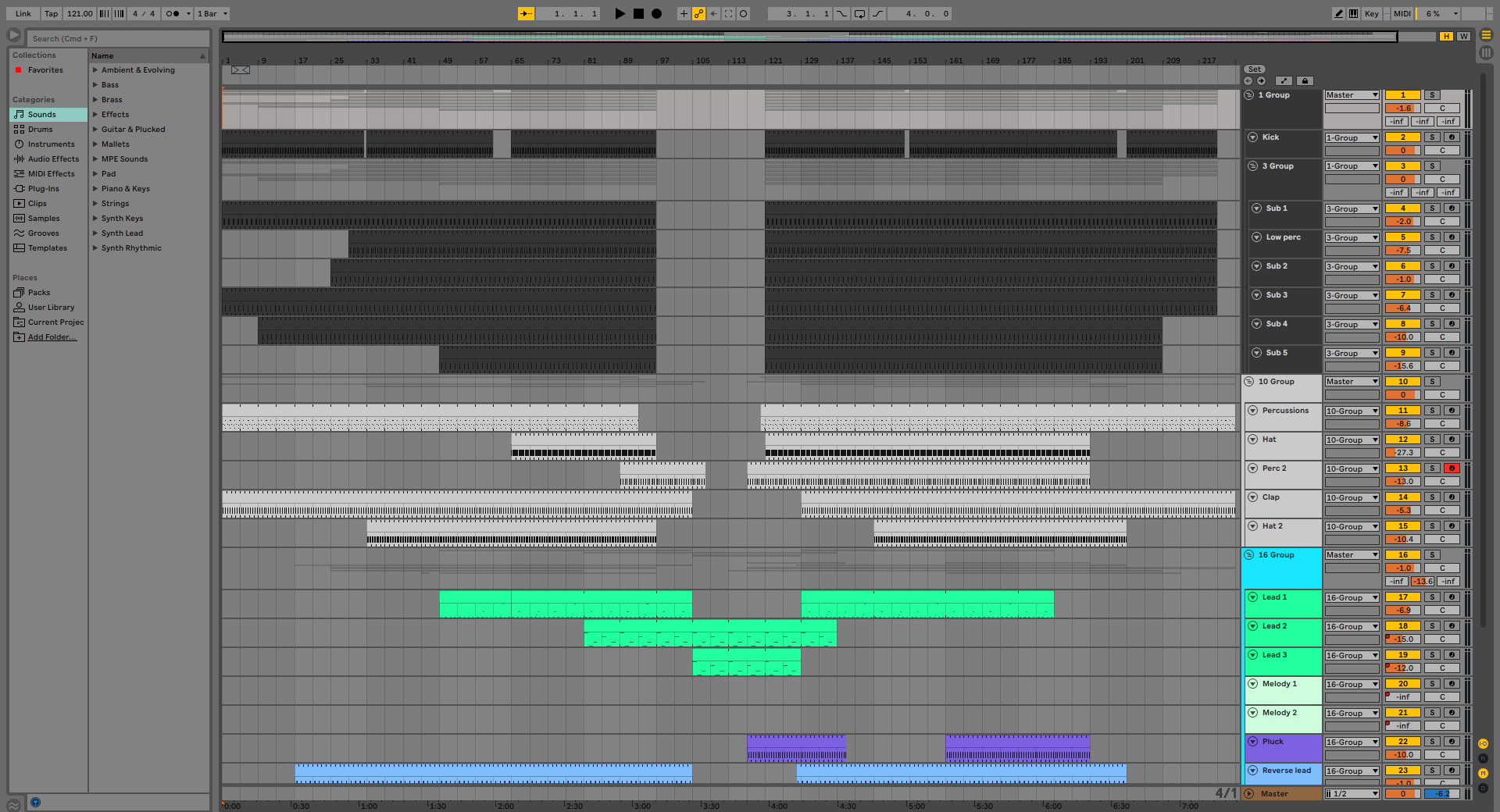Viewport: 1500px width, 812px height.
Task: Click the Re-enable Automation arrow icon
Action: (713, 13)
